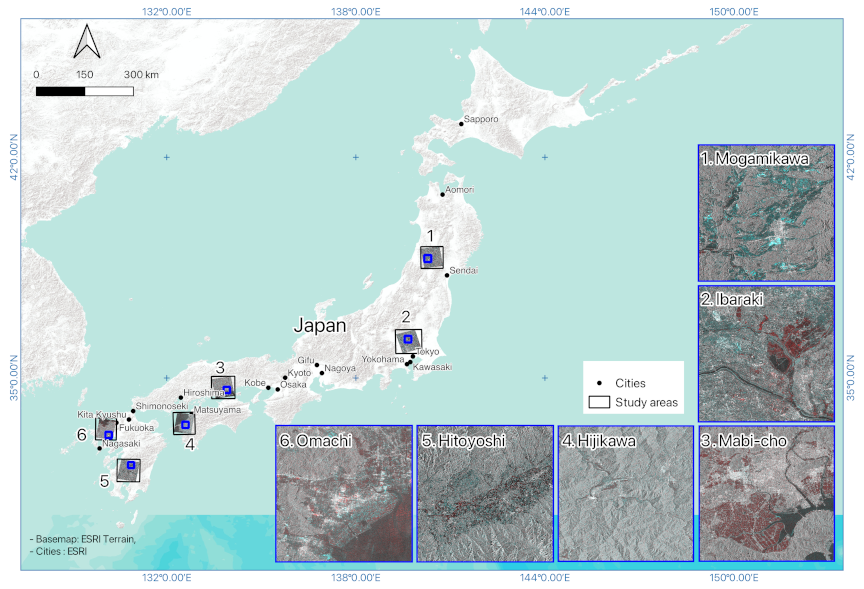Click the Aomori city point

click(x=442, y=194)
